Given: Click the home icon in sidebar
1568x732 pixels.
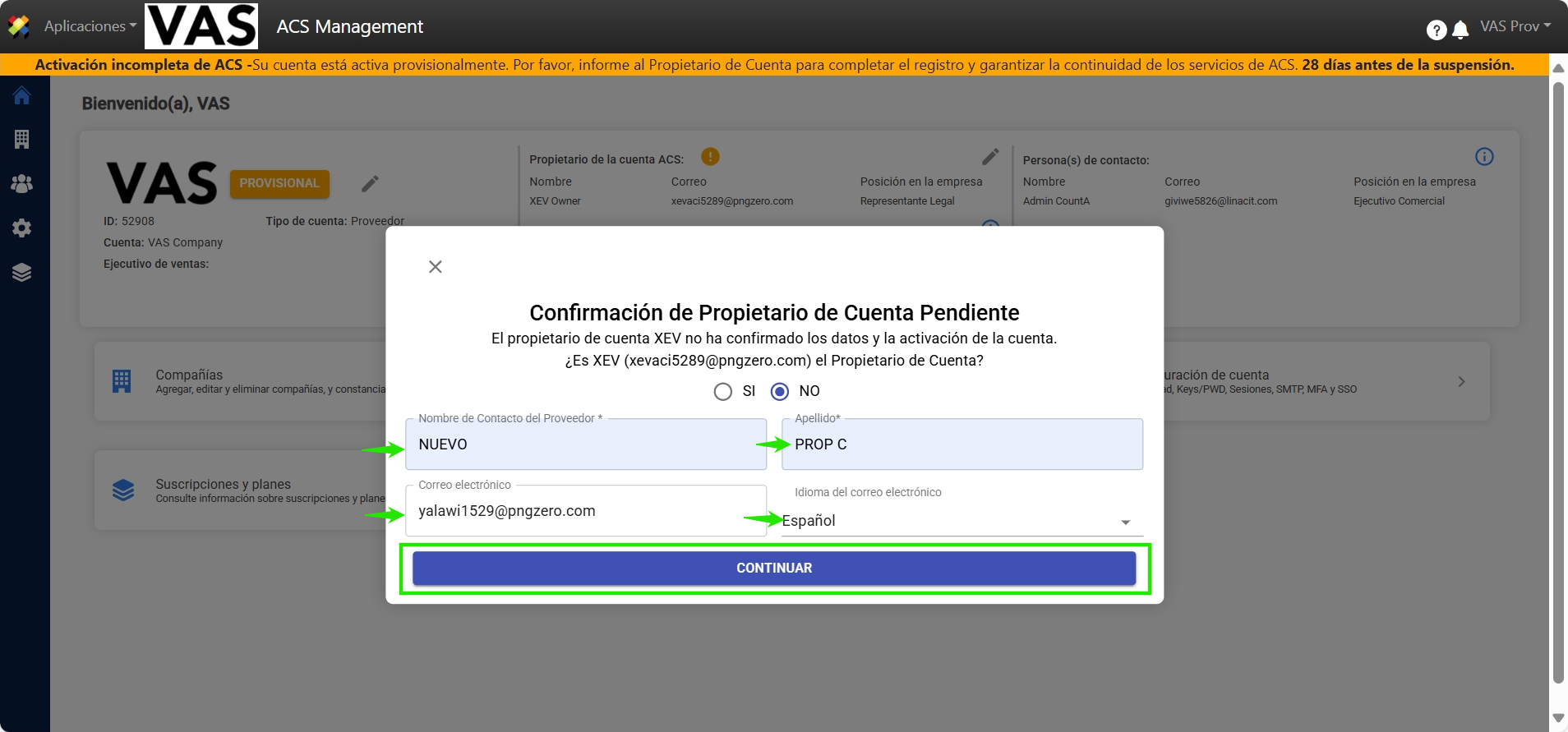Looking at the screenshot, I should 22,96.
